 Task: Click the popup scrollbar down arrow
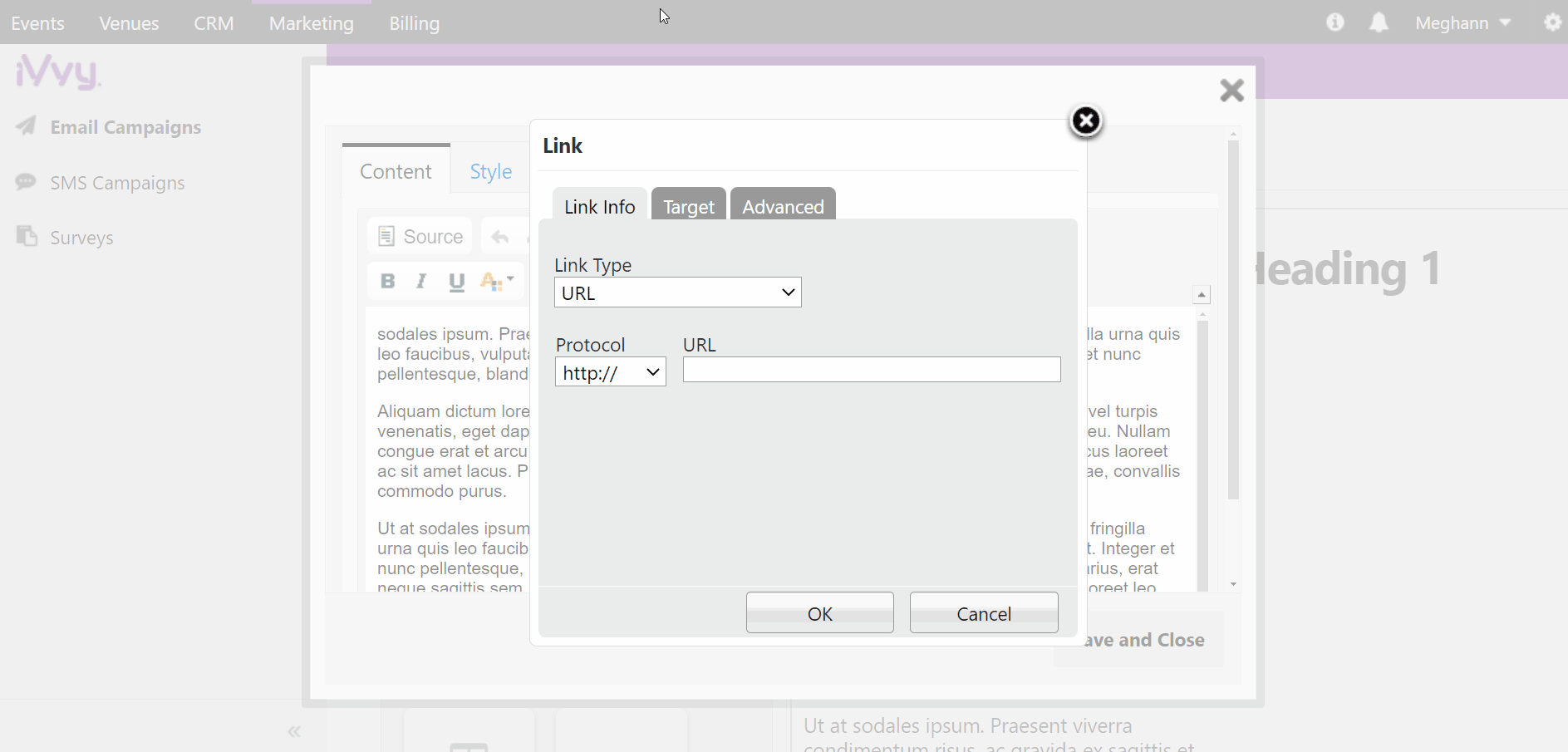1233,585
